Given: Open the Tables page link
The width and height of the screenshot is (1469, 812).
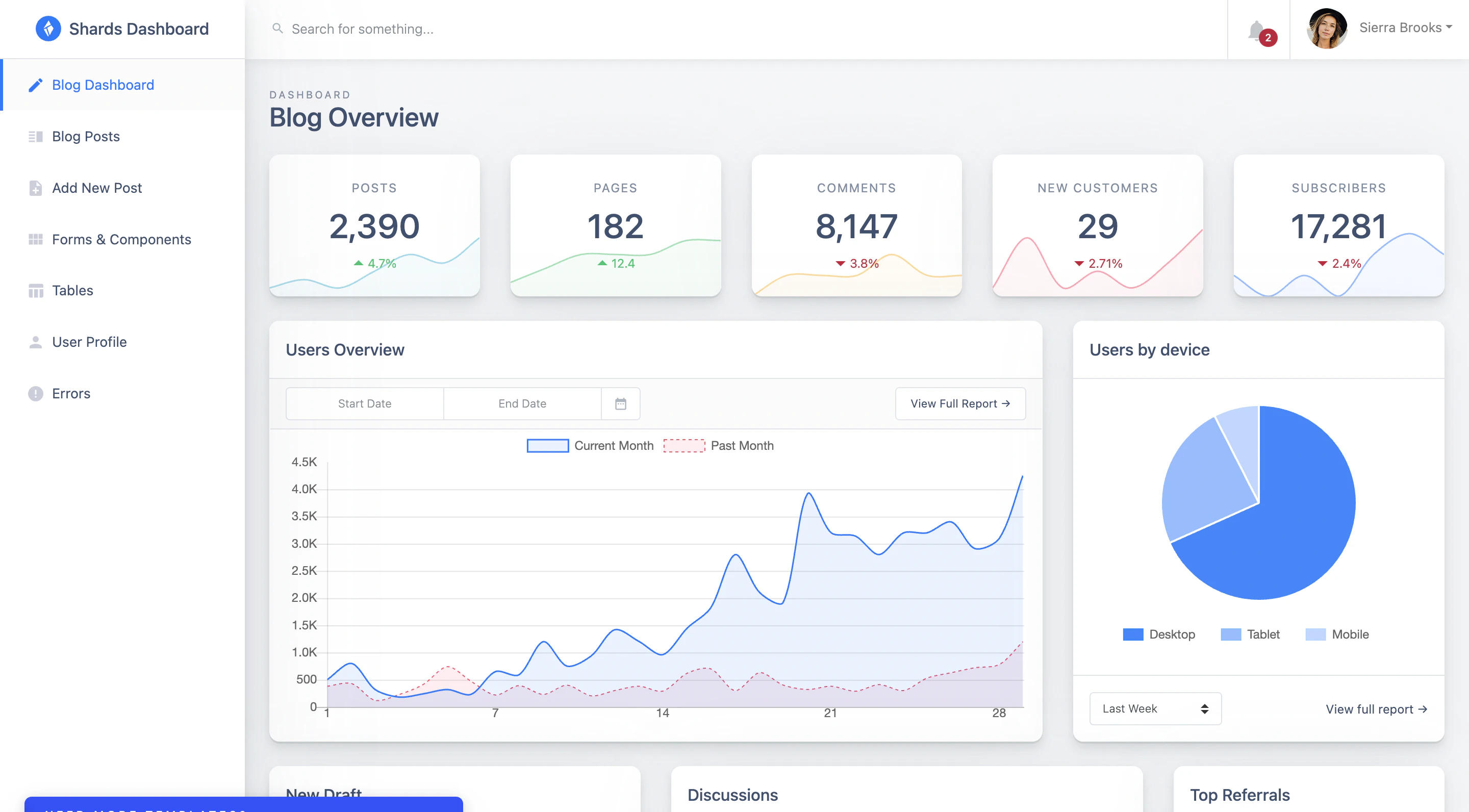Looking at the screenshot, I should [122, 290].
